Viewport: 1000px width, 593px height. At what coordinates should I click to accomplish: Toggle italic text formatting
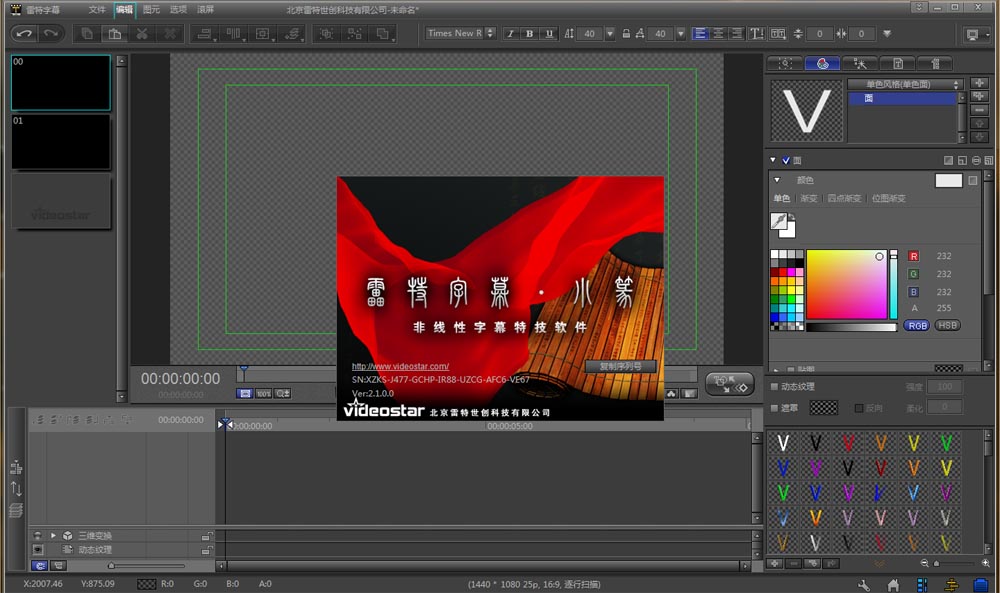coord(510,34)
